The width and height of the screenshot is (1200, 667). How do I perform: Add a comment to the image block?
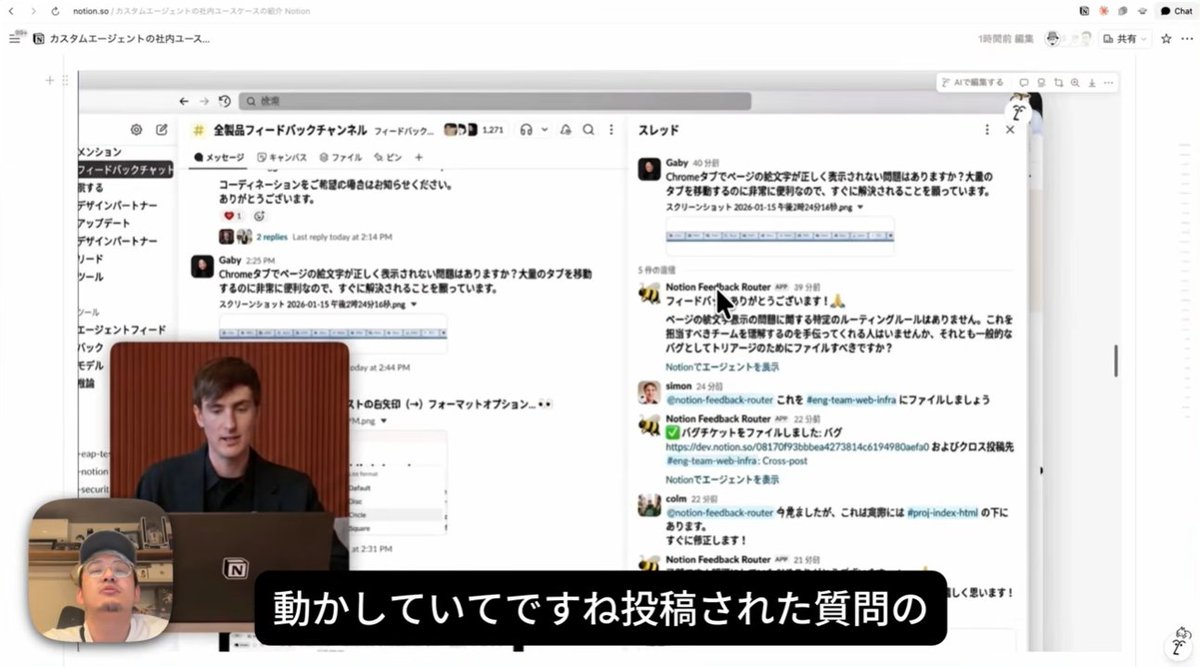[1024, 82]
